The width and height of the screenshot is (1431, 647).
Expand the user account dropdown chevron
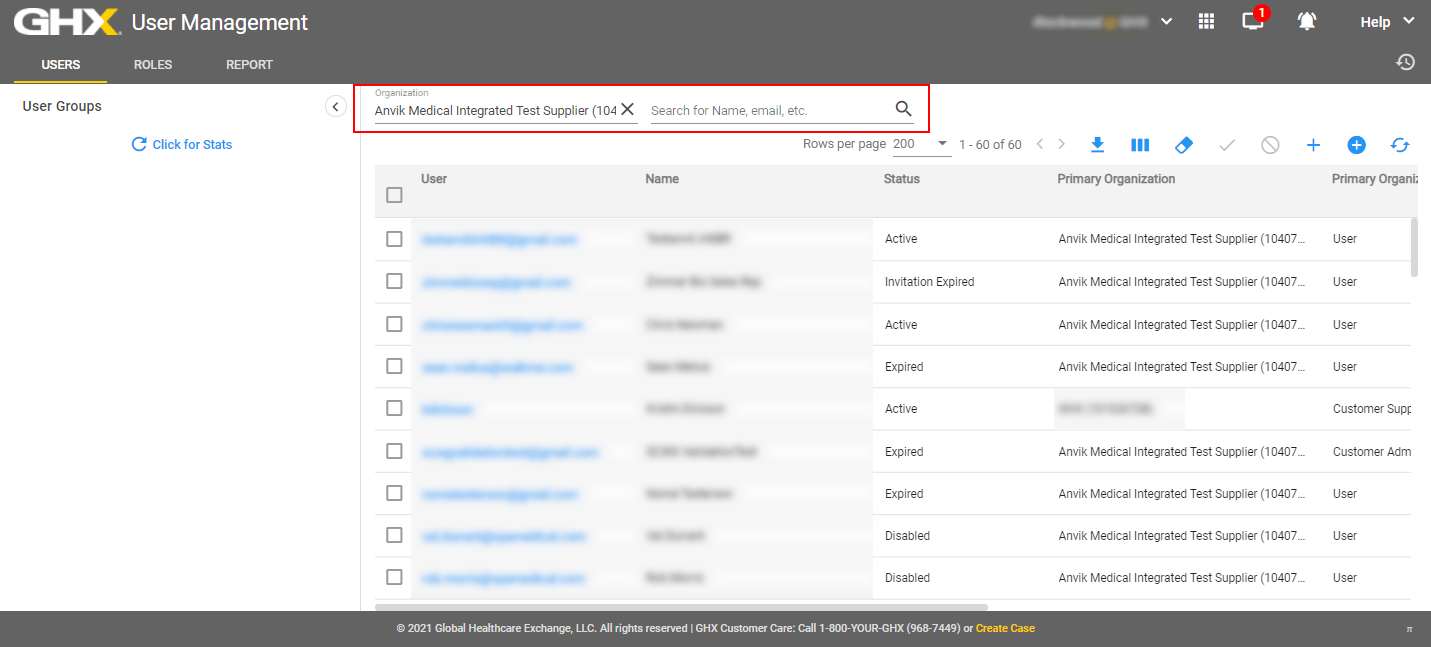[1166, 22]
